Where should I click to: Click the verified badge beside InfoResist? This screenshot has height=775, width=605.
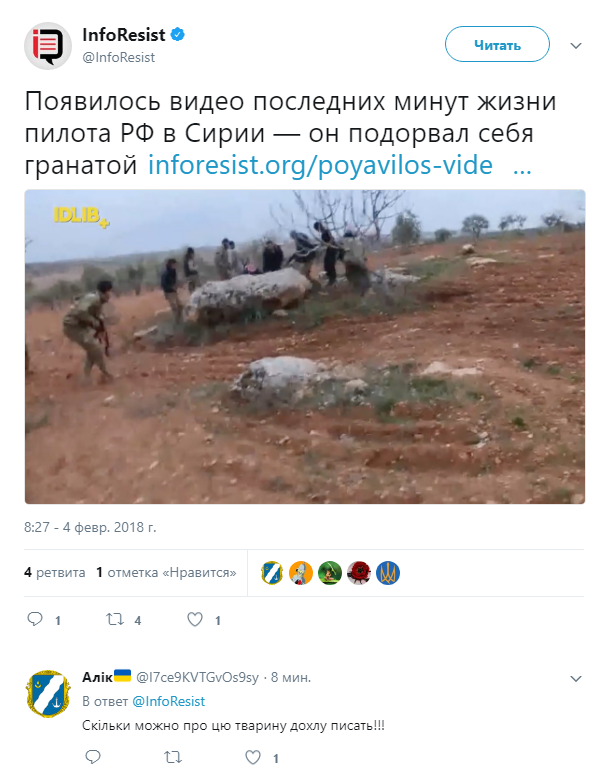click(178, 35)
